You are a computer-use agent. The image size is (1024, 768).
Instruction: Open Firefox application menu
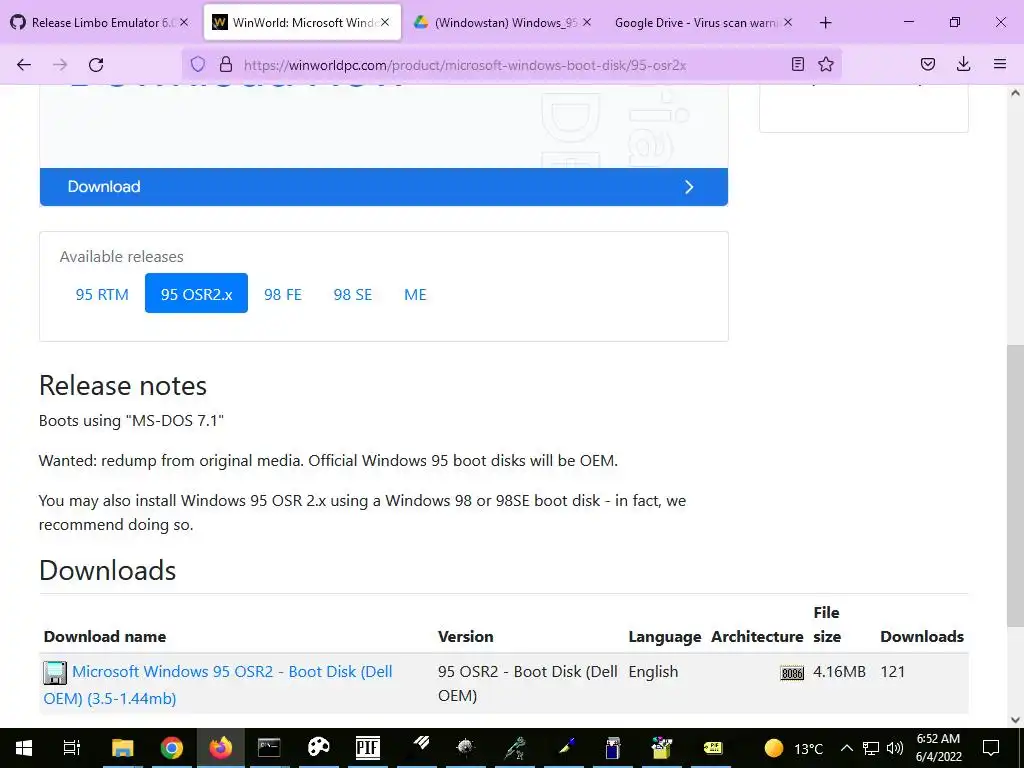click(x=1000, y=64)
